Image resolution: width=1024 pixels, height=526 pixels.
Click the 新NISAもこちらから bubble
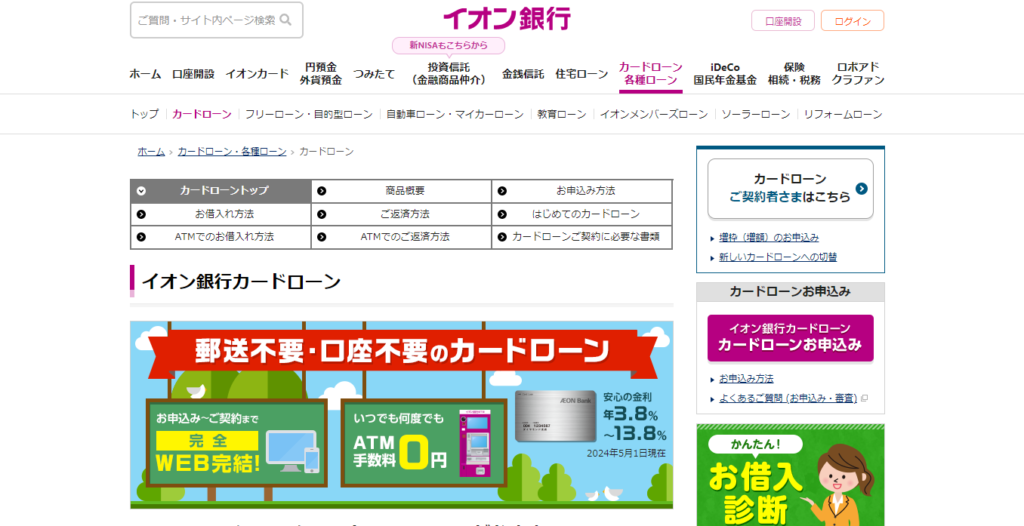point(449,46)
